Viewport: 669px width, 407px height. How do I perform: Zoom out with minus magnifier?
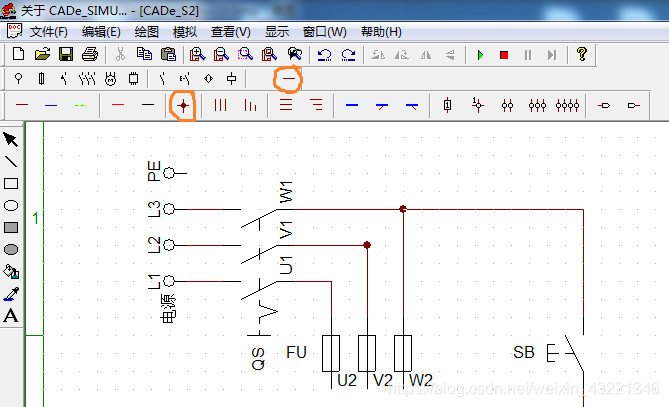(x=221, y=54)
